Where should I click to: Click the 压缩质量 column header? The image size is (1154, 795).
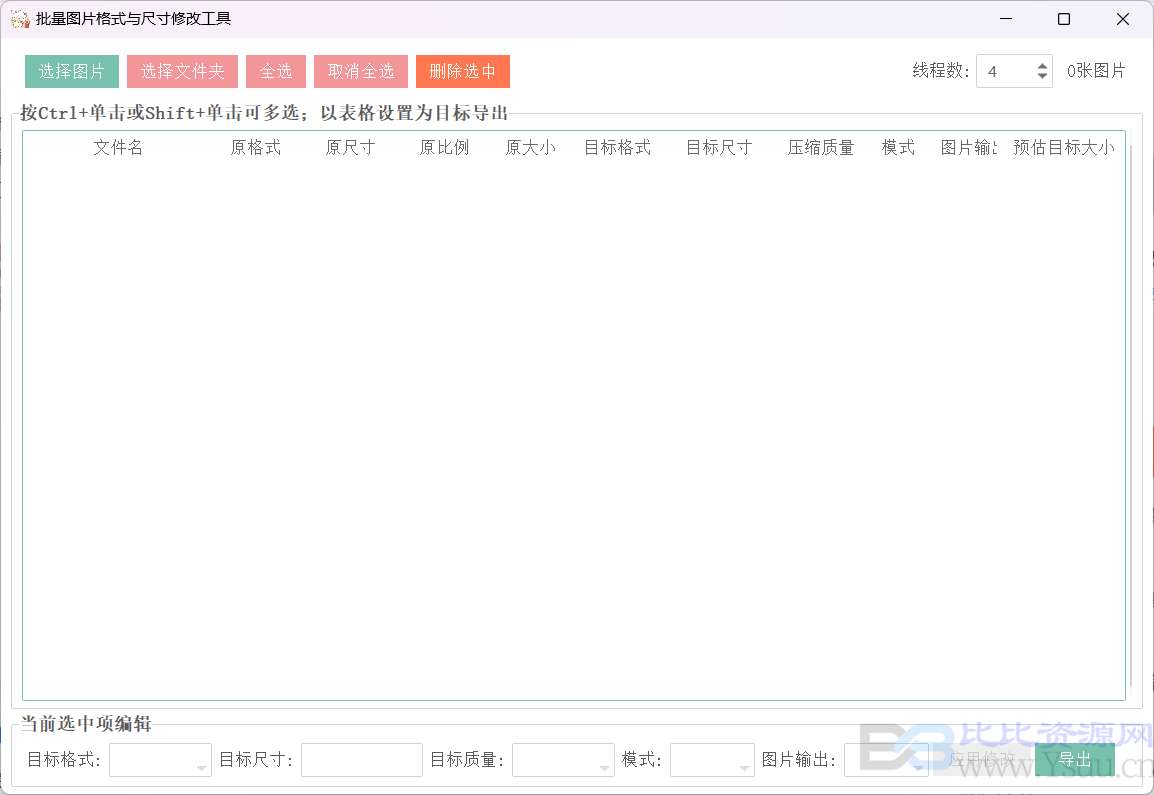point(821,148)
